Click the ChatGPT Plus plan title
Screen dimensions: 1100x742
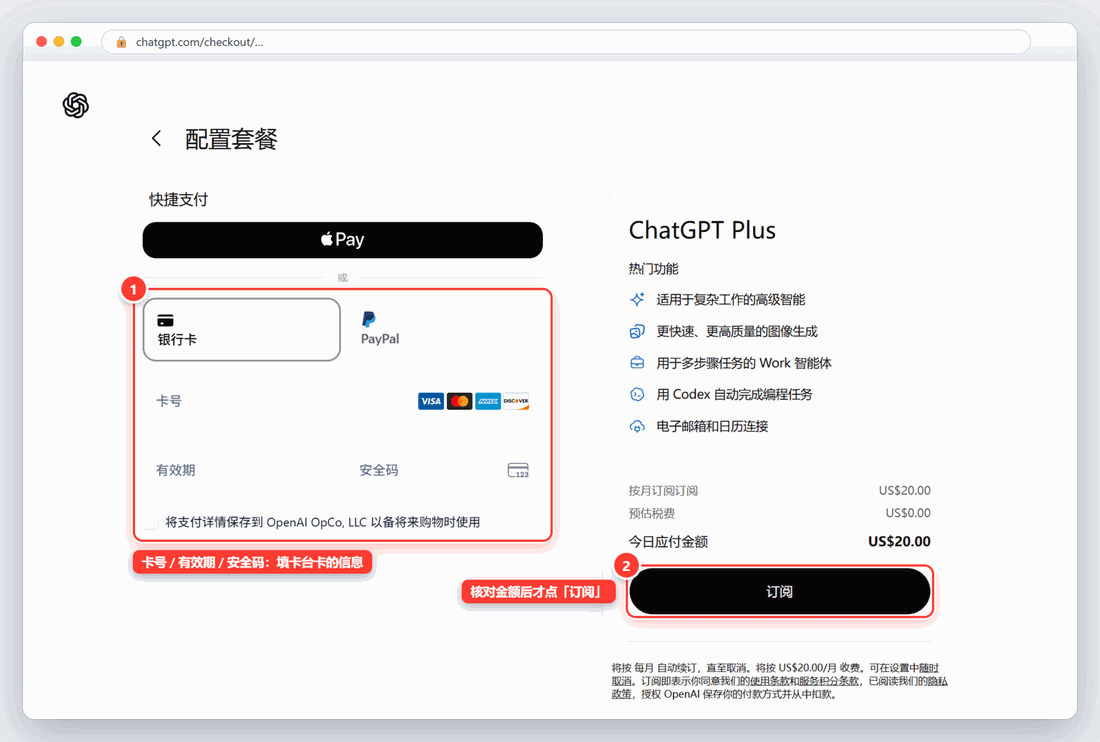(702, 230)
